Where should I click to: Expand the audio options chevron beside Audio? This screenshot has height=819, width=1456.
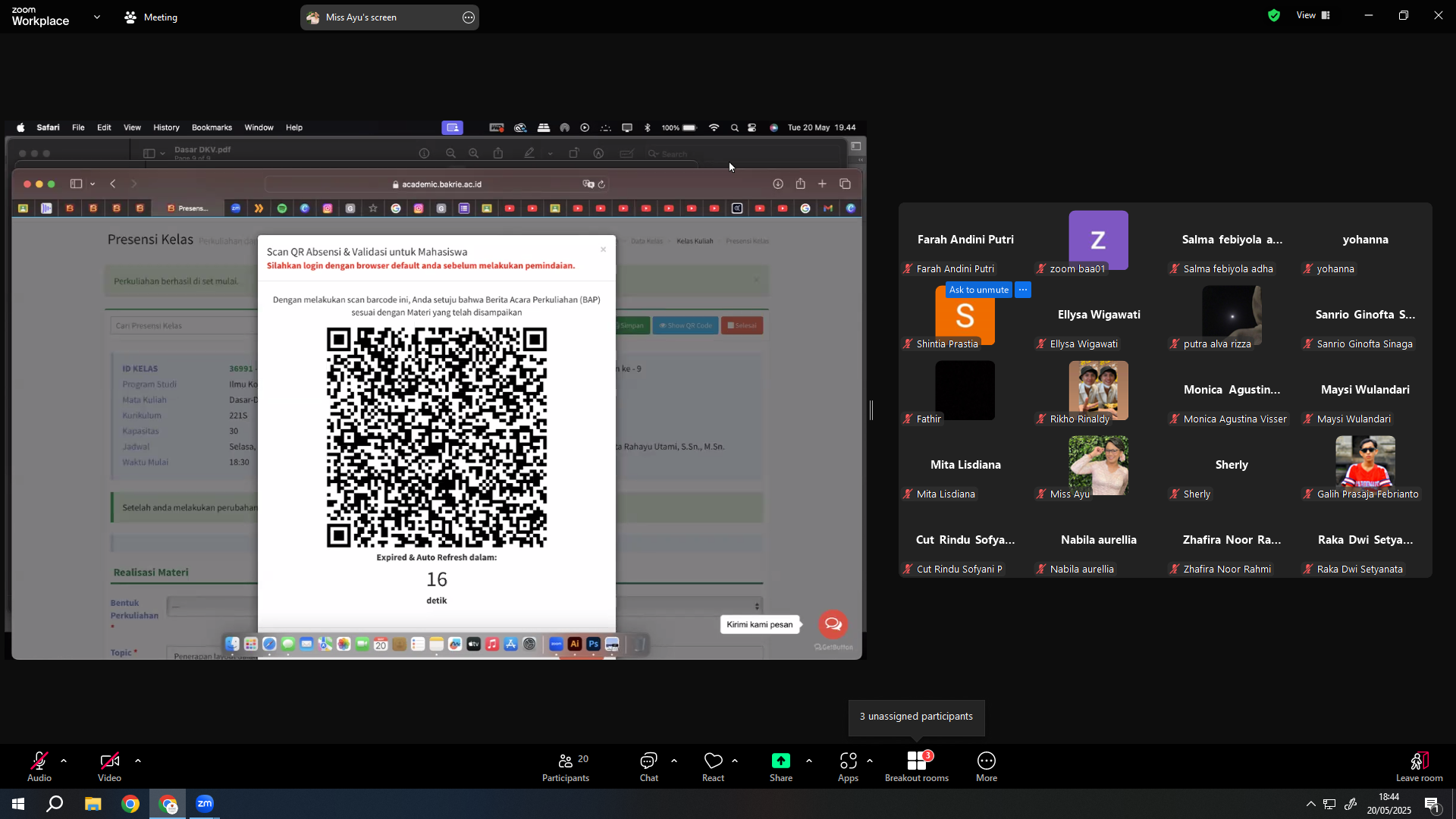tap(64, 761)
